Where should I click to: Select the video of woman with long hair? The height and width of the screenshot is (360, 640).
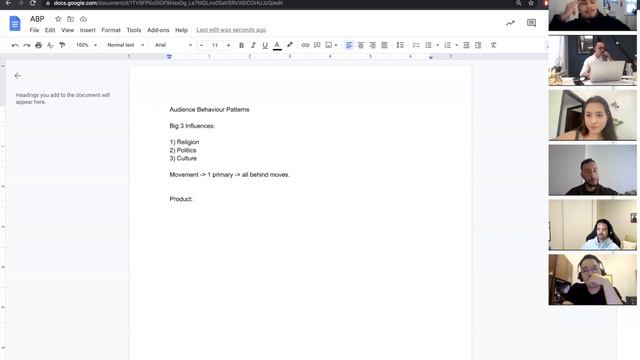point(592,115)
